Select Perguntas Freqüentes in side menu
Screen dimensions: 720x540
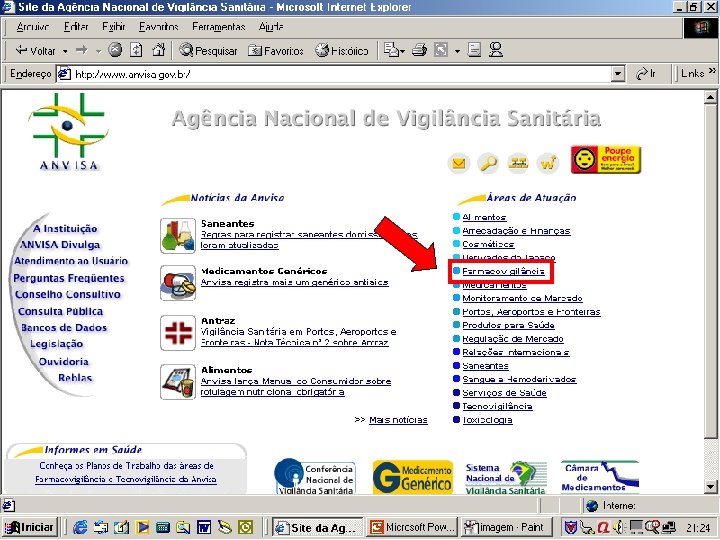(69, 278)
